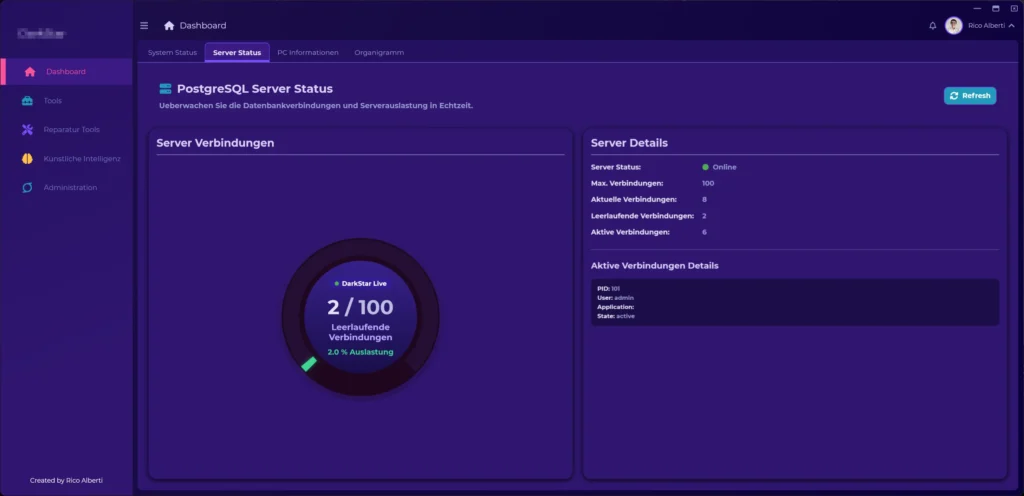Click the PostgreSQL Server Status heading
This screenshot has width=1024, height=496.
(255, 89)
